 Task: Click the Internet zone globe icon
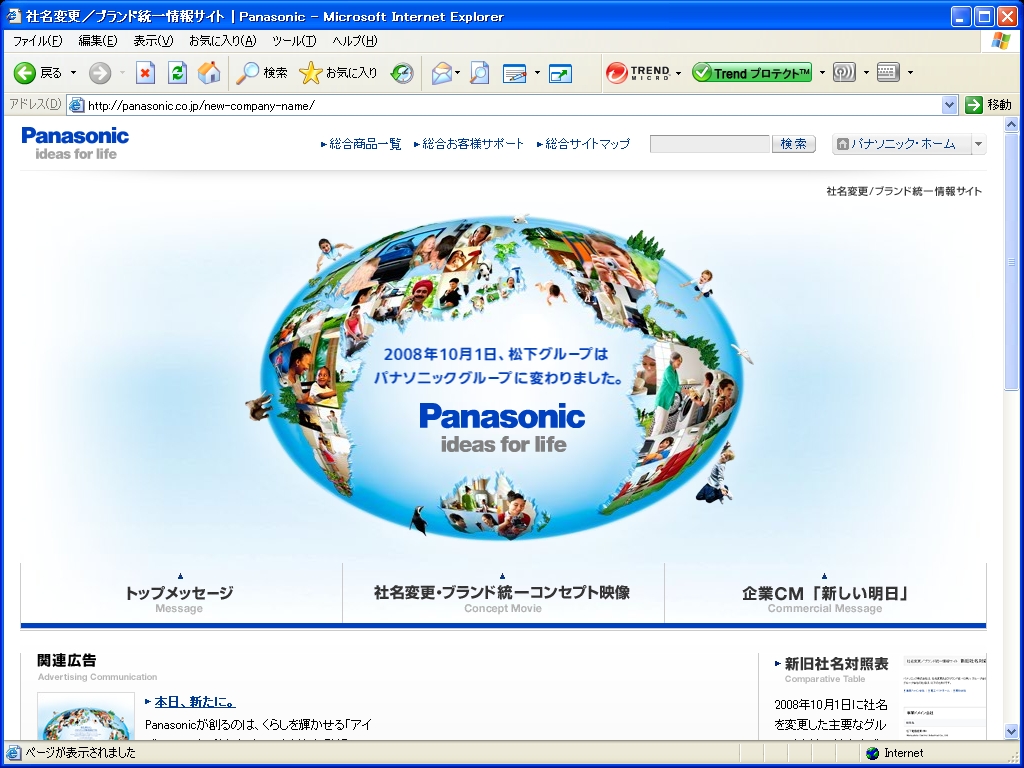pos(872,753)
